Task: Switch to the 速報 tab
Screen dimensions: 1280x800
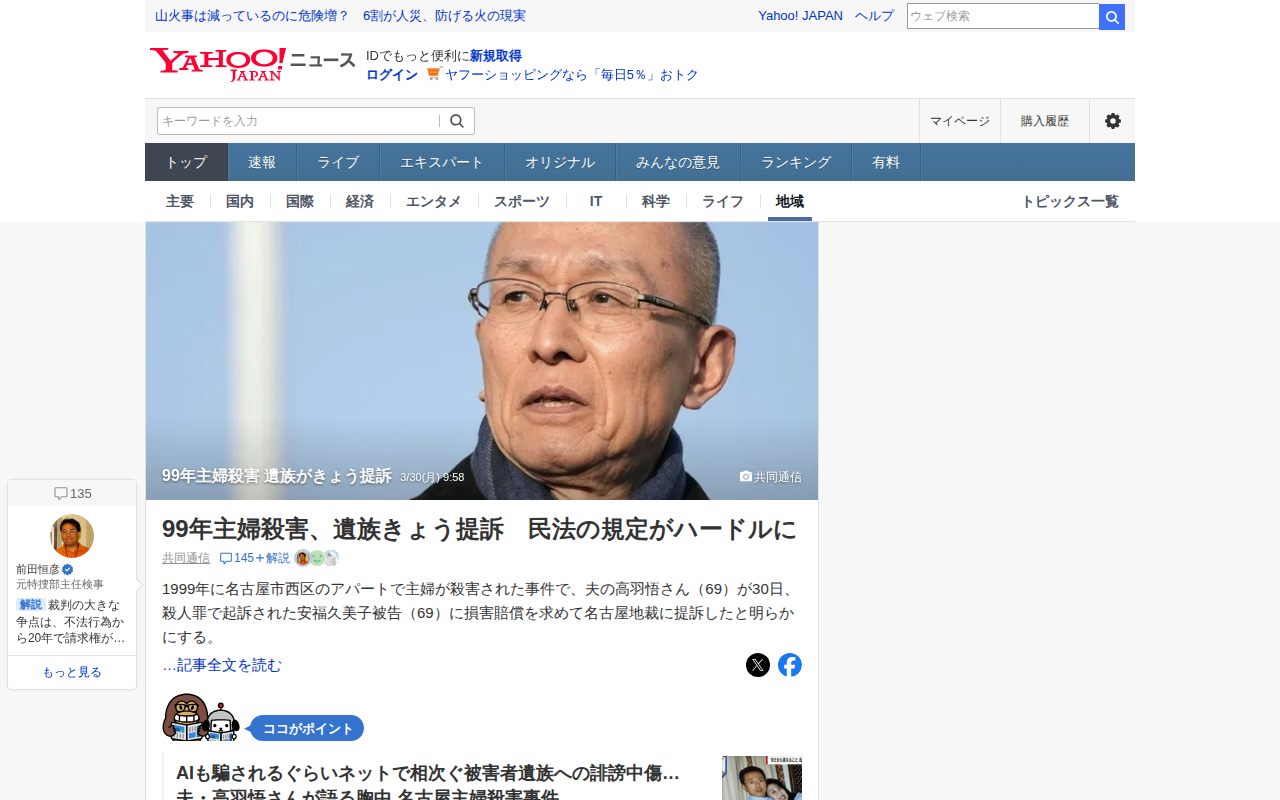Action: [262, 162]
